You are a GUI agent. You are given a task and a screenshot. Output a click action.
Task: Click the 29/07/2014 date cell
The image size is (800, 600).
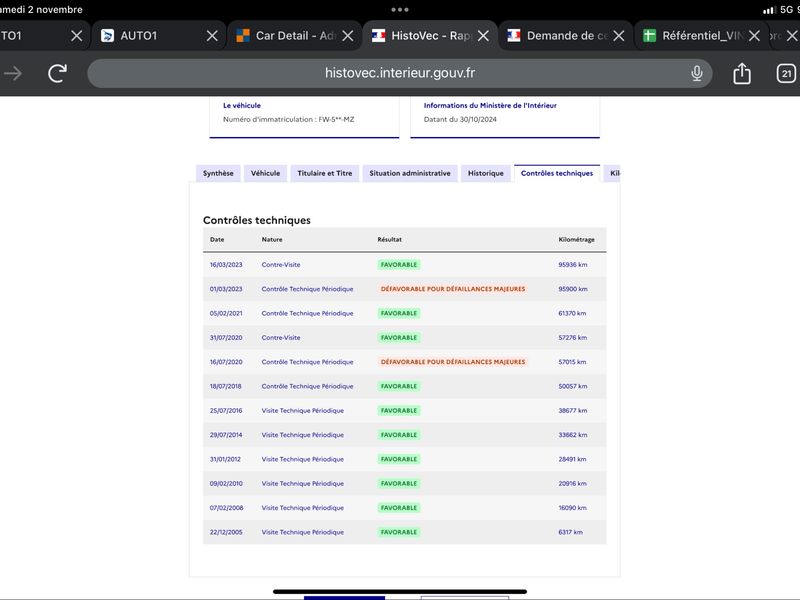(x=226, y=435)
